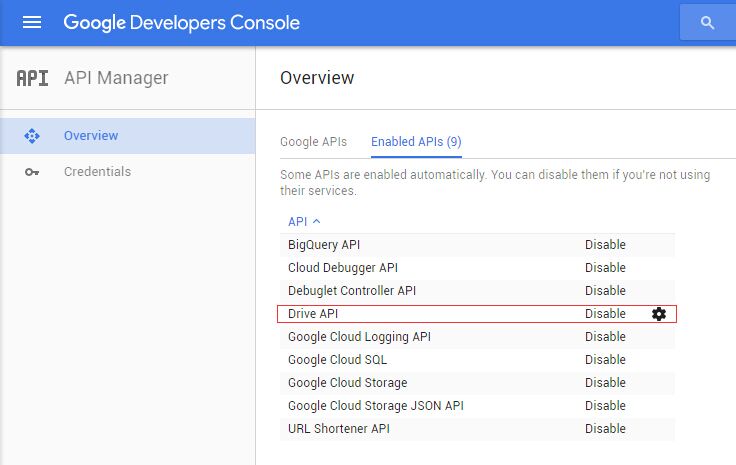
Task: Click the Overview sidebar icon
Action: tap(32, 136)
